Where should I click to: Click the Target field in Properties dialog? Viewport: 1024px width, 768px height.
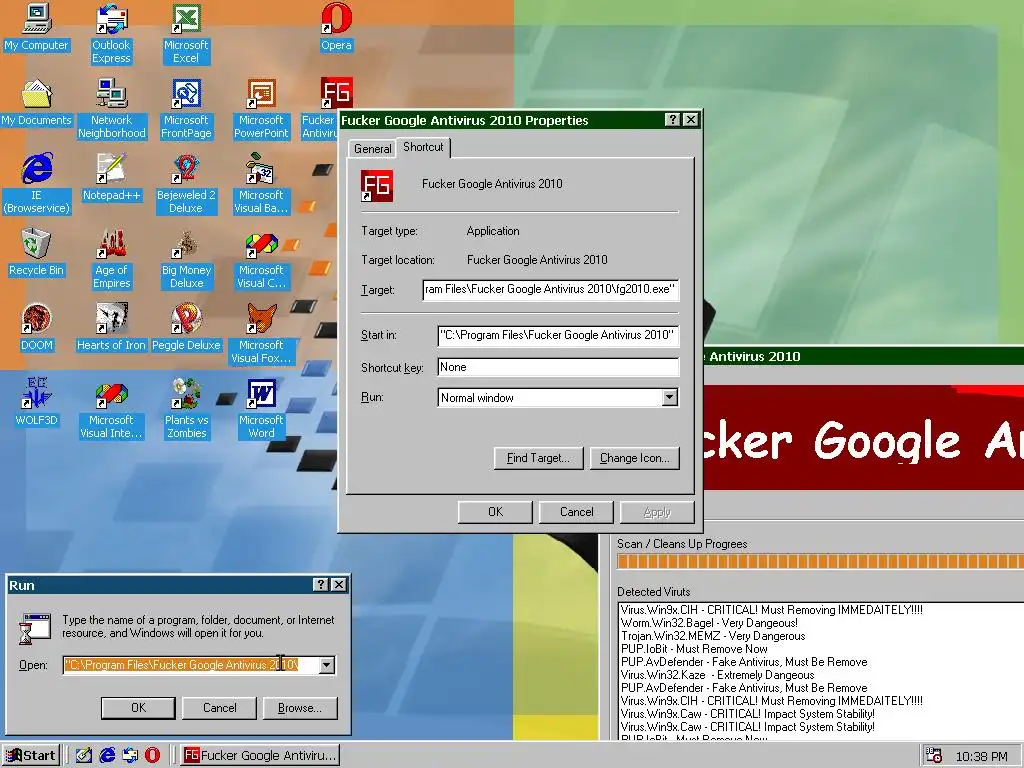tap(551, 289)
